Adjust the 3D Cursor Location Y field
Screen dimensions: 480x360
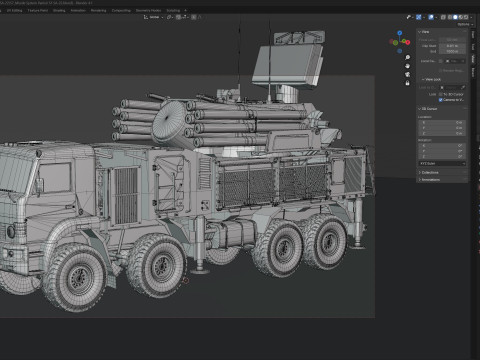(x=442, y=128)
